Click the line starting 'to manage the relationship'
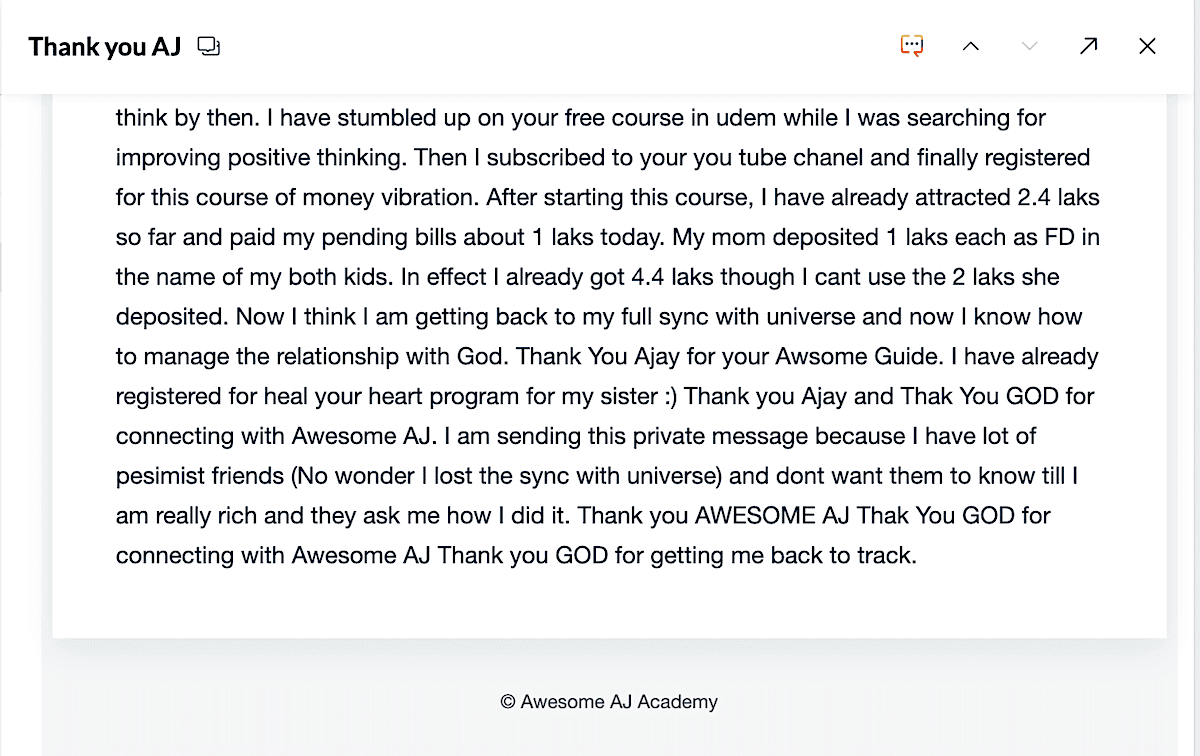The height and width of the screenshot is (756, 1200). 607,357
